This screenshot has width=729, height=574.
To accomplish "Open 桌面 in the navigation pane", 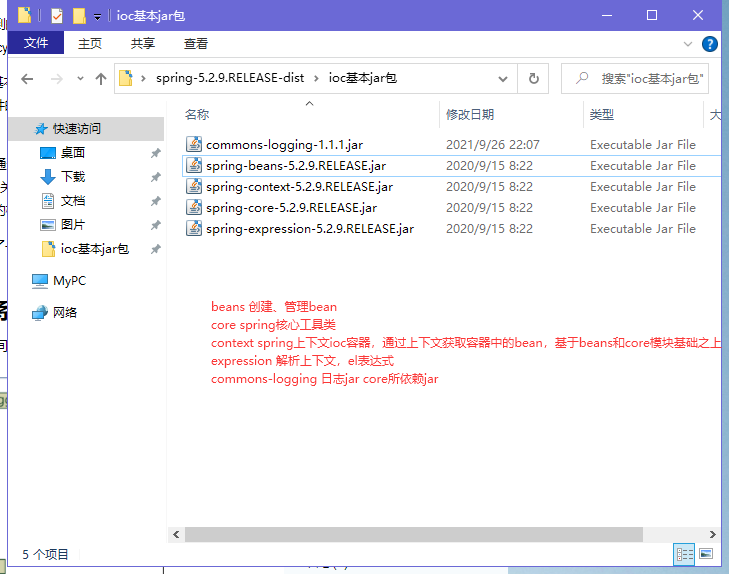I will coord(73,152).
